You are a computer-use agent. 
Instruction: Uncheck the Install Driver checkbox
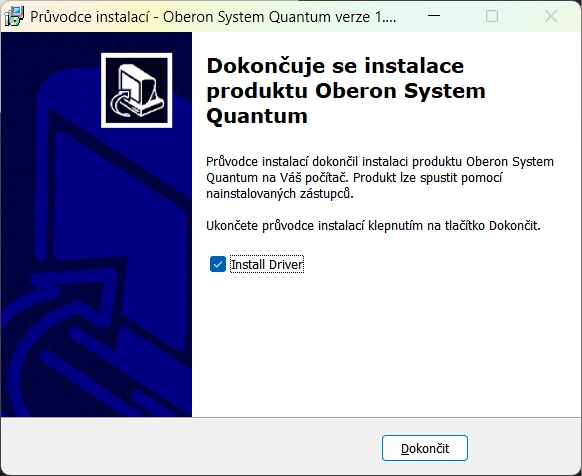218,264
